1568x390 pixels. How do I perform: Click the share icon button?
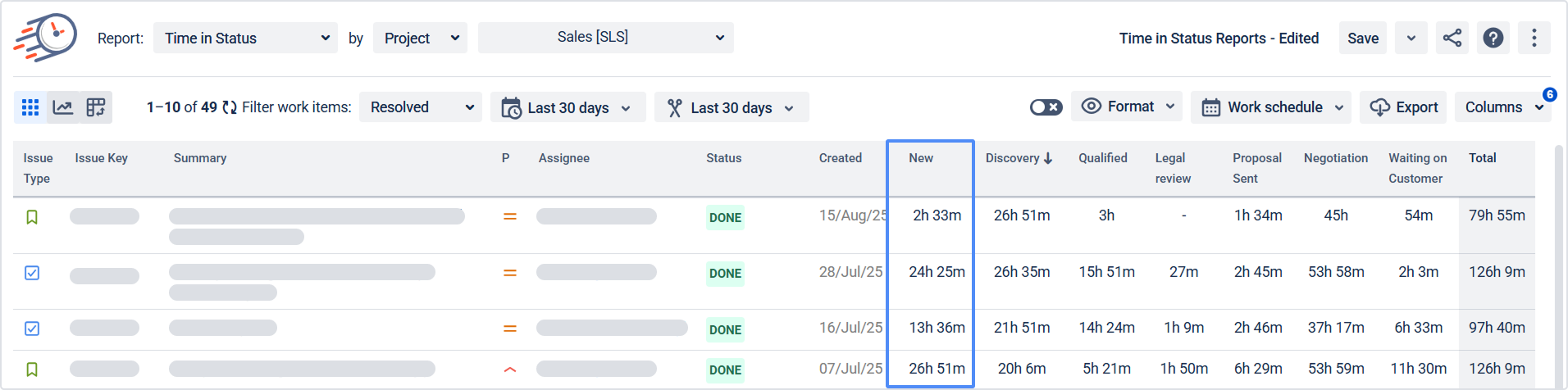1452,38
